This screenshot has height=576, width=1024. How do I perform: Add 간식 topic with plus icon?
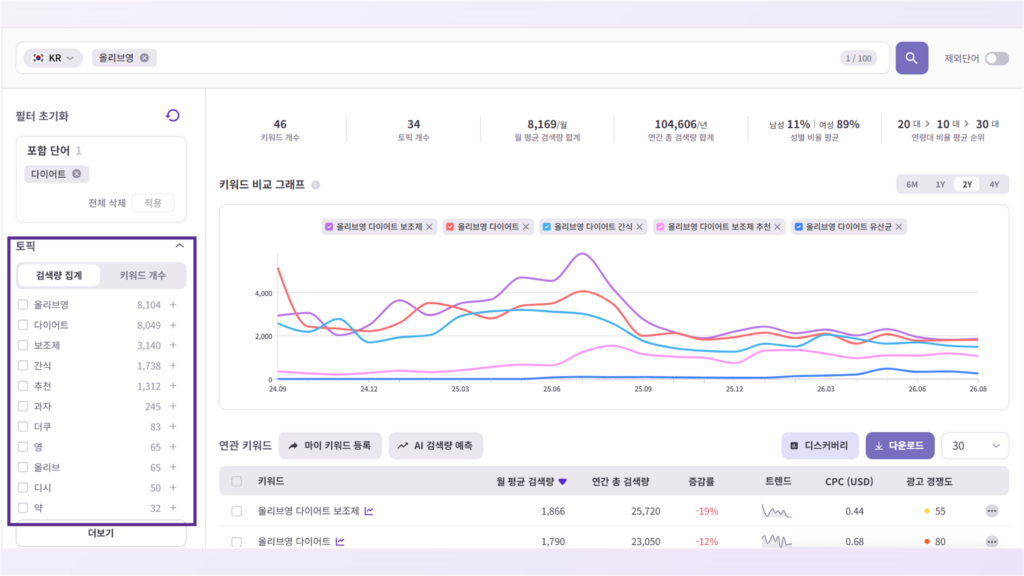click(x=173, y=366)
